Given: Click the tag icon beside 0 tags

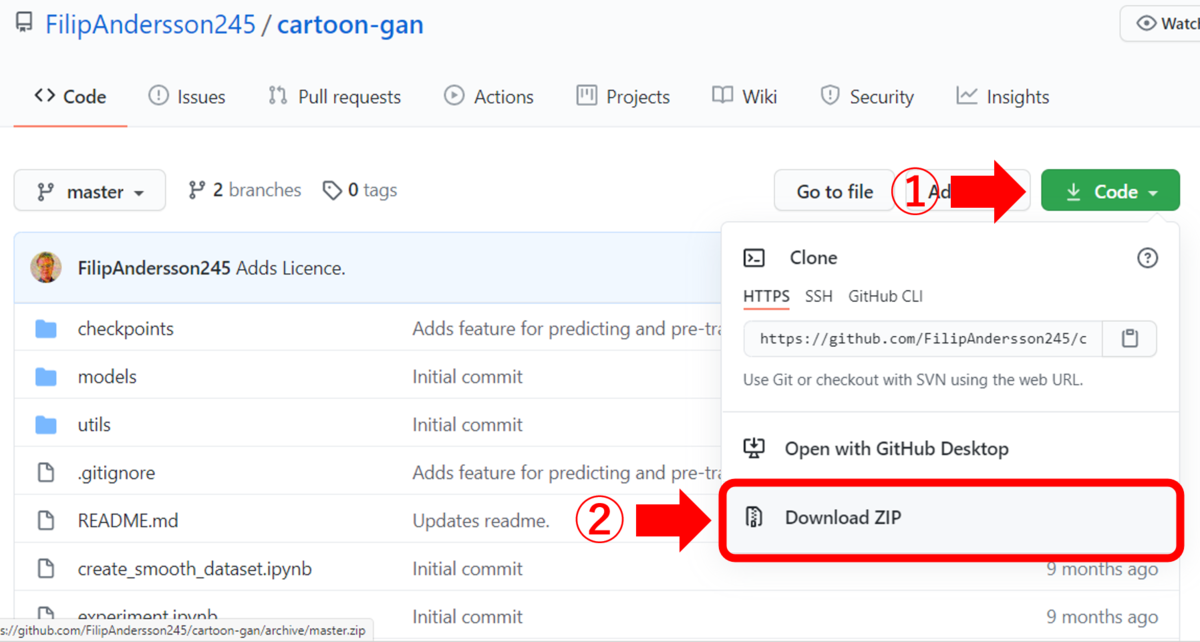Looking at the screenshot, I should point(333,190).
